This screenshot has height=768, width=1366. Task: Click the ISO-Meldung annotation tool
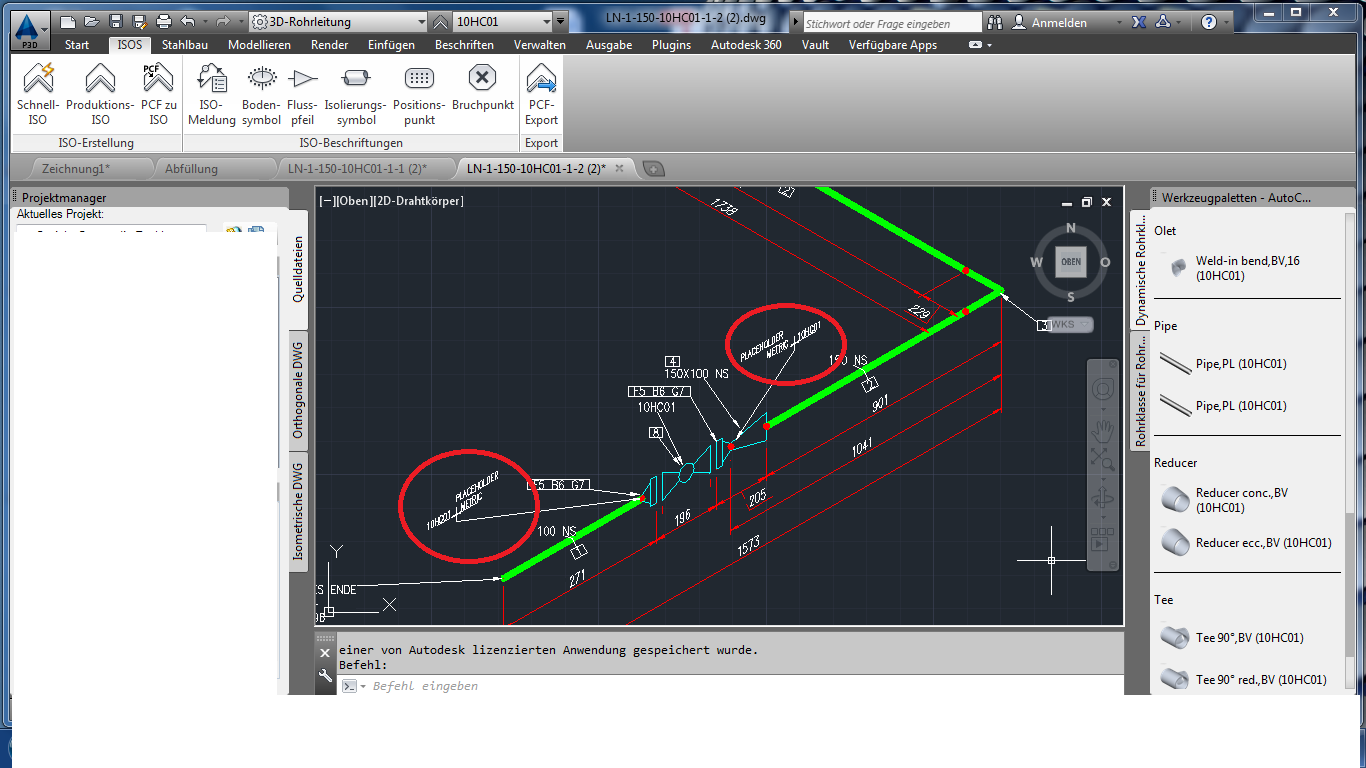pyautogui.click(x=212, y=94)
